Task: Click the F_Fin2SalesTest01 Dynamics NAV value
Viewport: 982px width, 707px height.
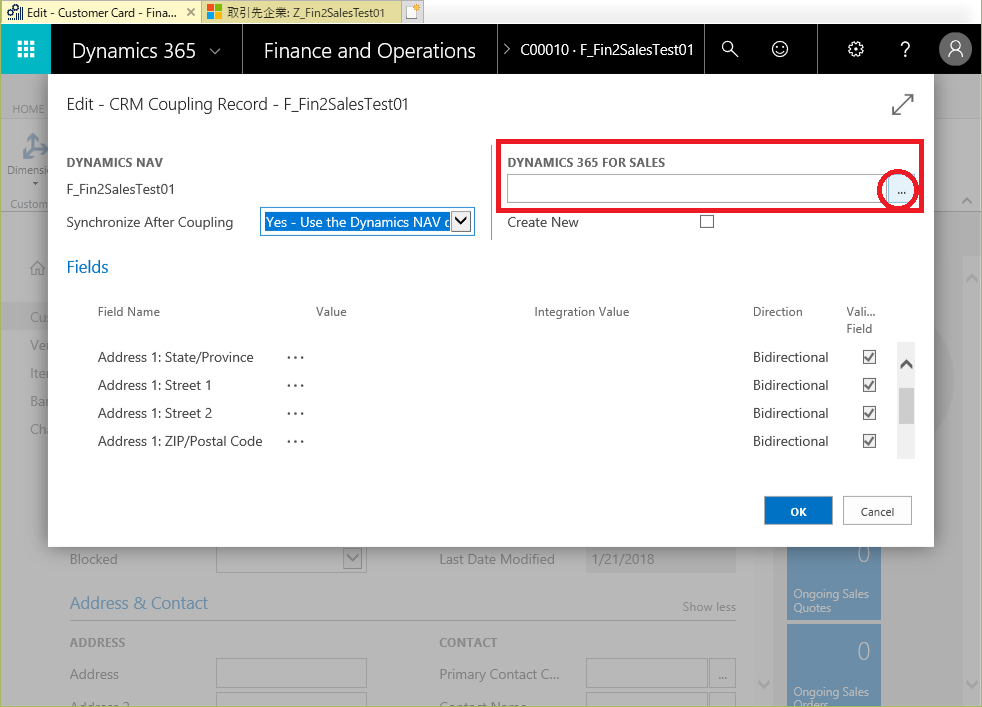Action: pyautogui.click(x=120, y=189)
